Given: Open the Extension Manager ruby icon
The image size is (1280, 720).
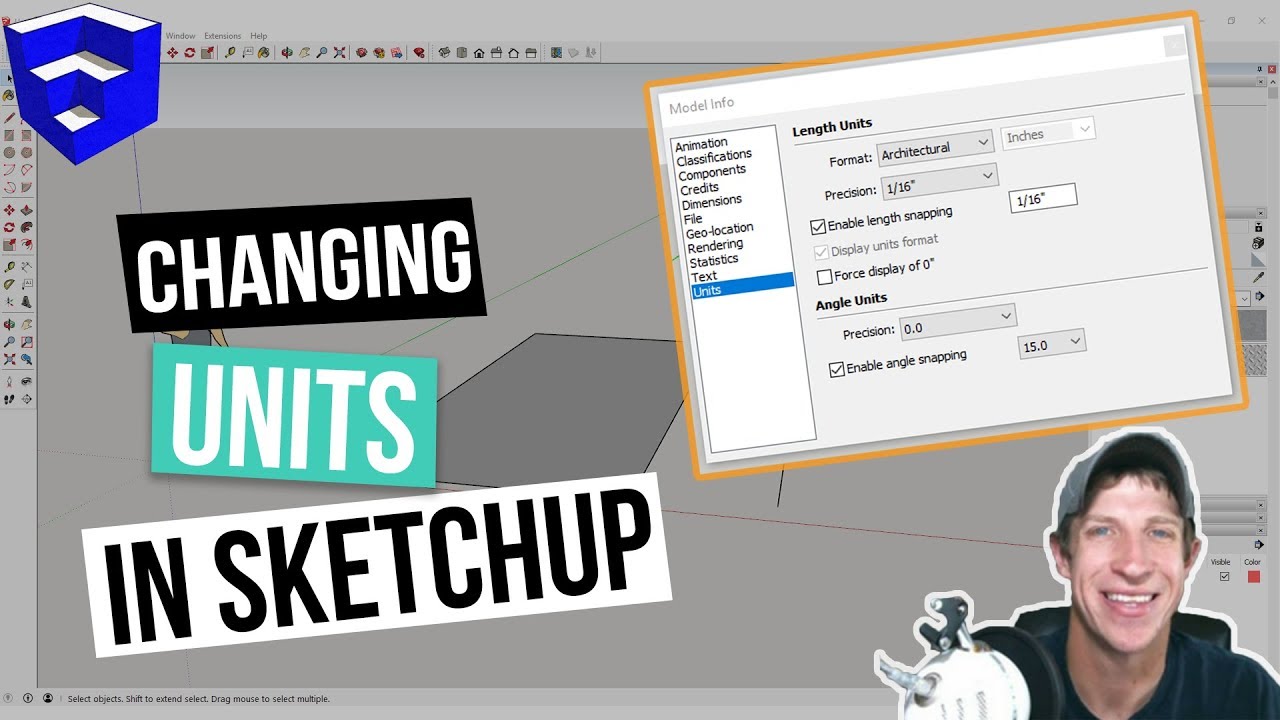Looking at the screenshot, I should coord(419,52).
